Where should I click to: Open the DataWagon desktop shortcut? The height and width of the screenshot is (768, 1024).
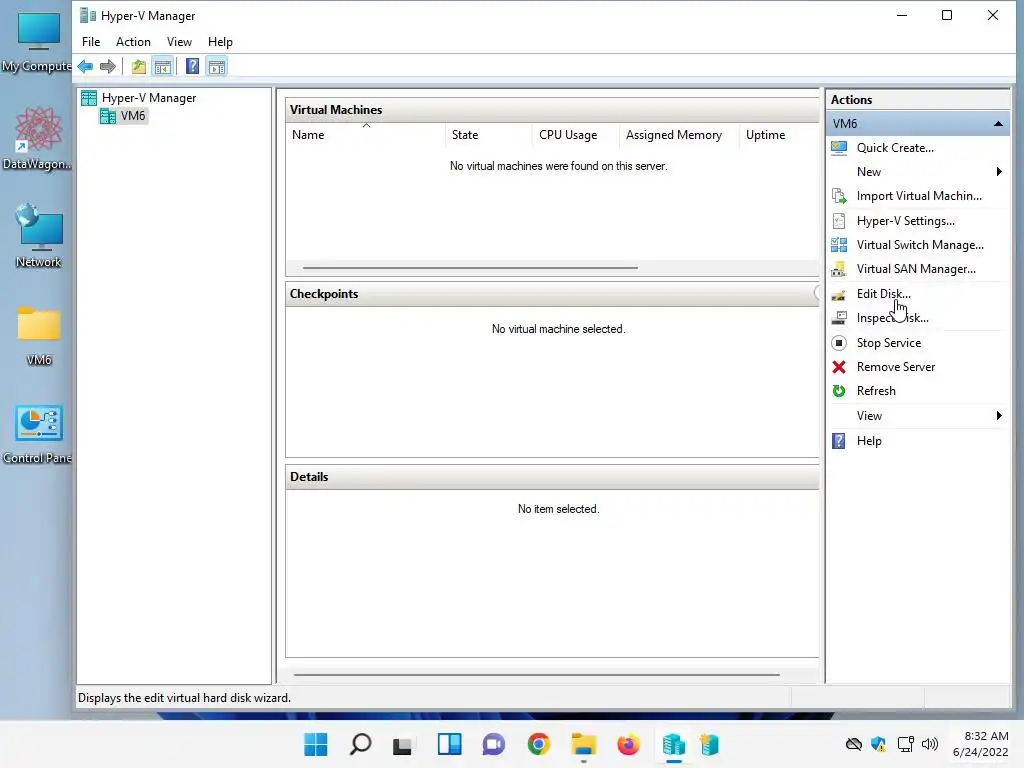tap(38, 138)
